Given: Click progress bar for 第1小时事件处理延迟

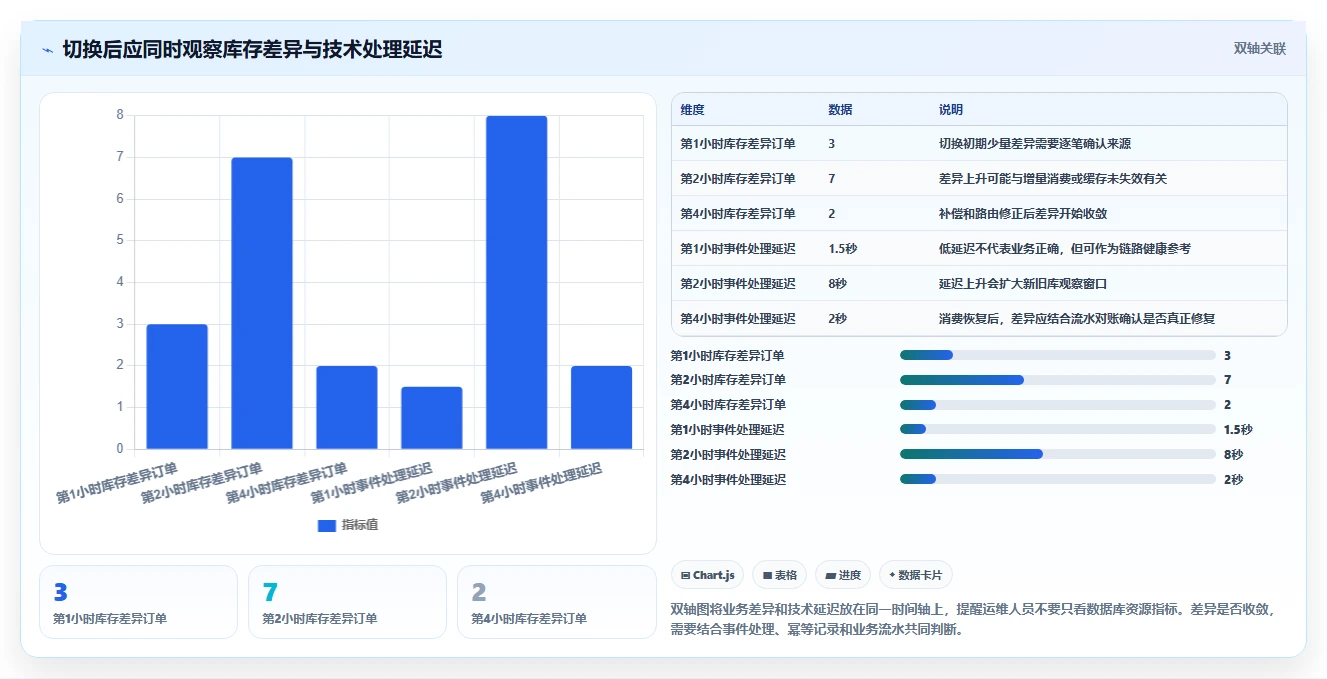Looking at the screenshot, I should pos(1058,430).
